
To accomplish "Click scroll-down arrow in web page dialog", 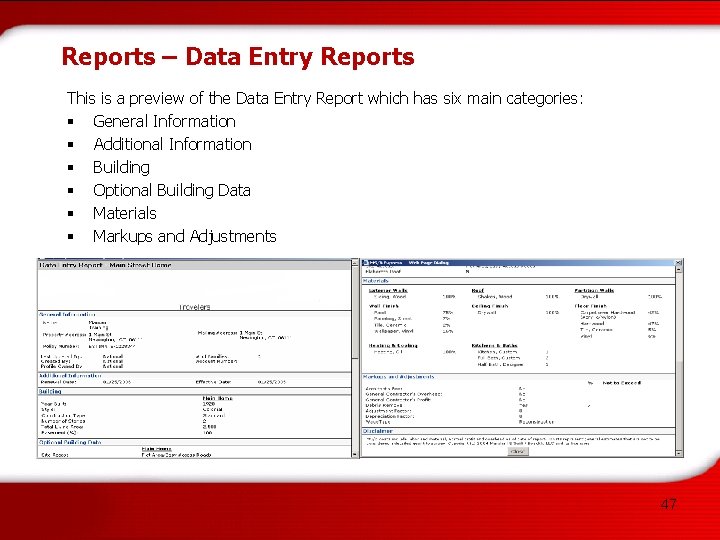I will pos(679,453).
